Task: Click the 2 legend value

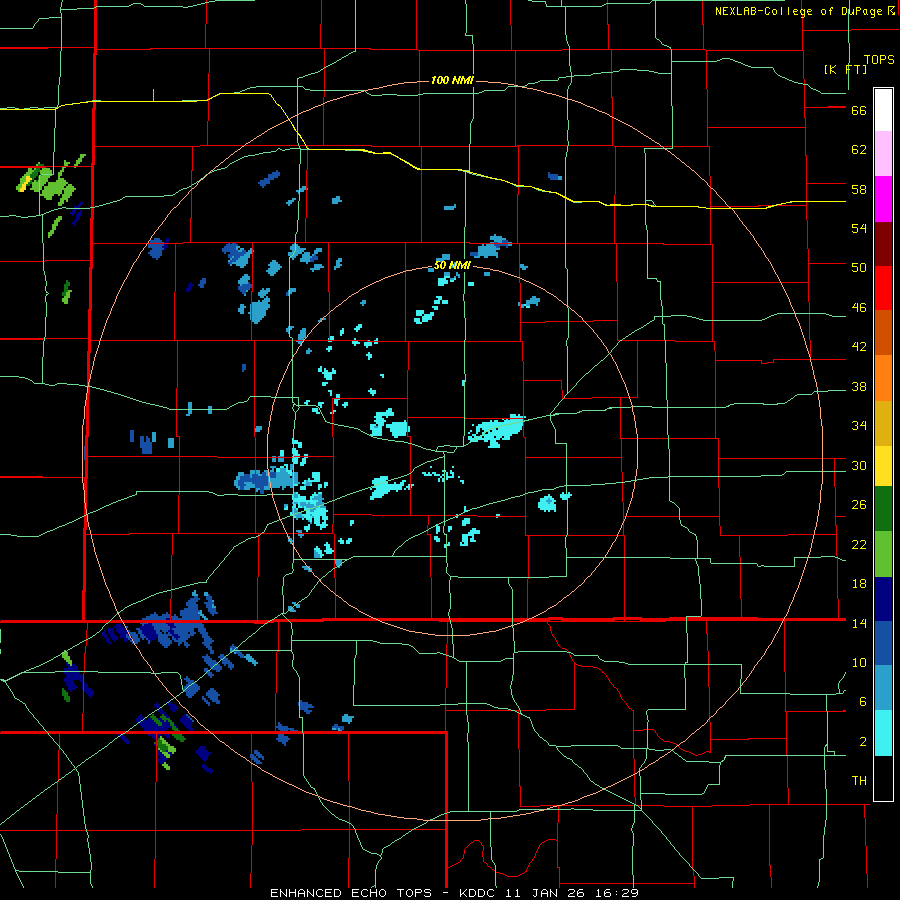Action: (x=863, y=742)
